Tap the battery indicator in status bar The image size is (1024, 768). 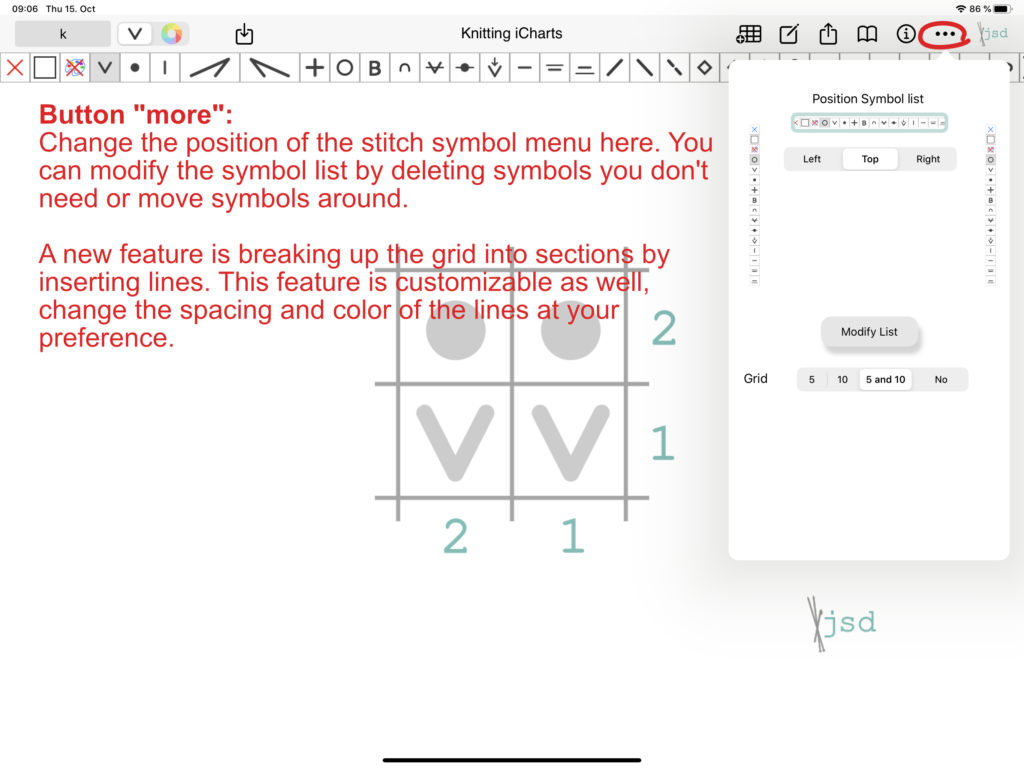1003,8
